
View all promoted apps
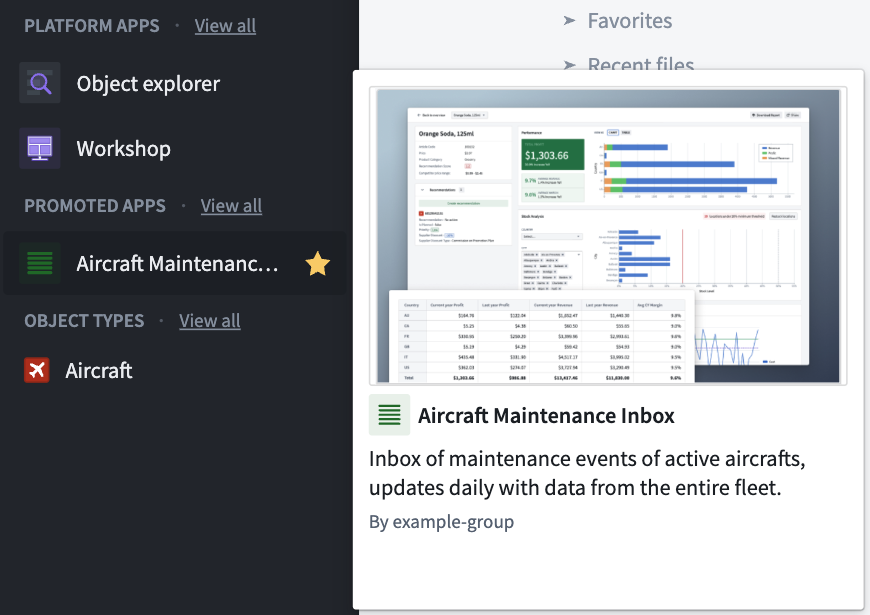coord(231,205)
